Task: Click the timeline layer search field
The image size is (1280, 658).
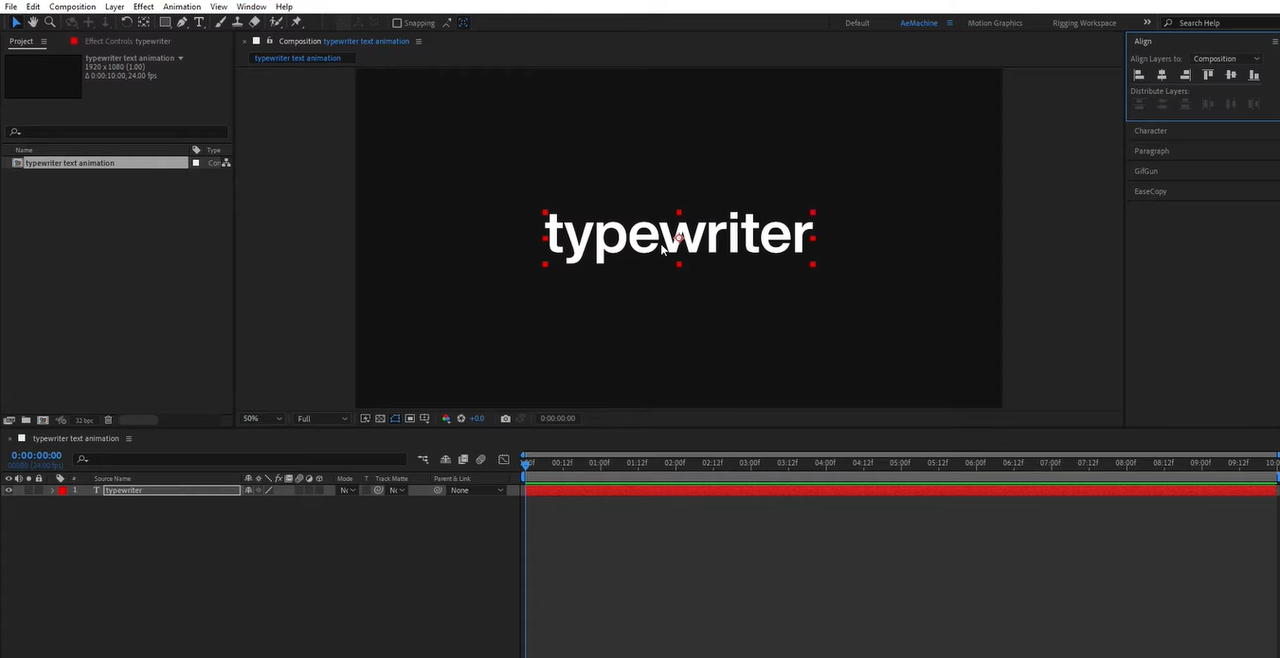Action: [241, 460]
